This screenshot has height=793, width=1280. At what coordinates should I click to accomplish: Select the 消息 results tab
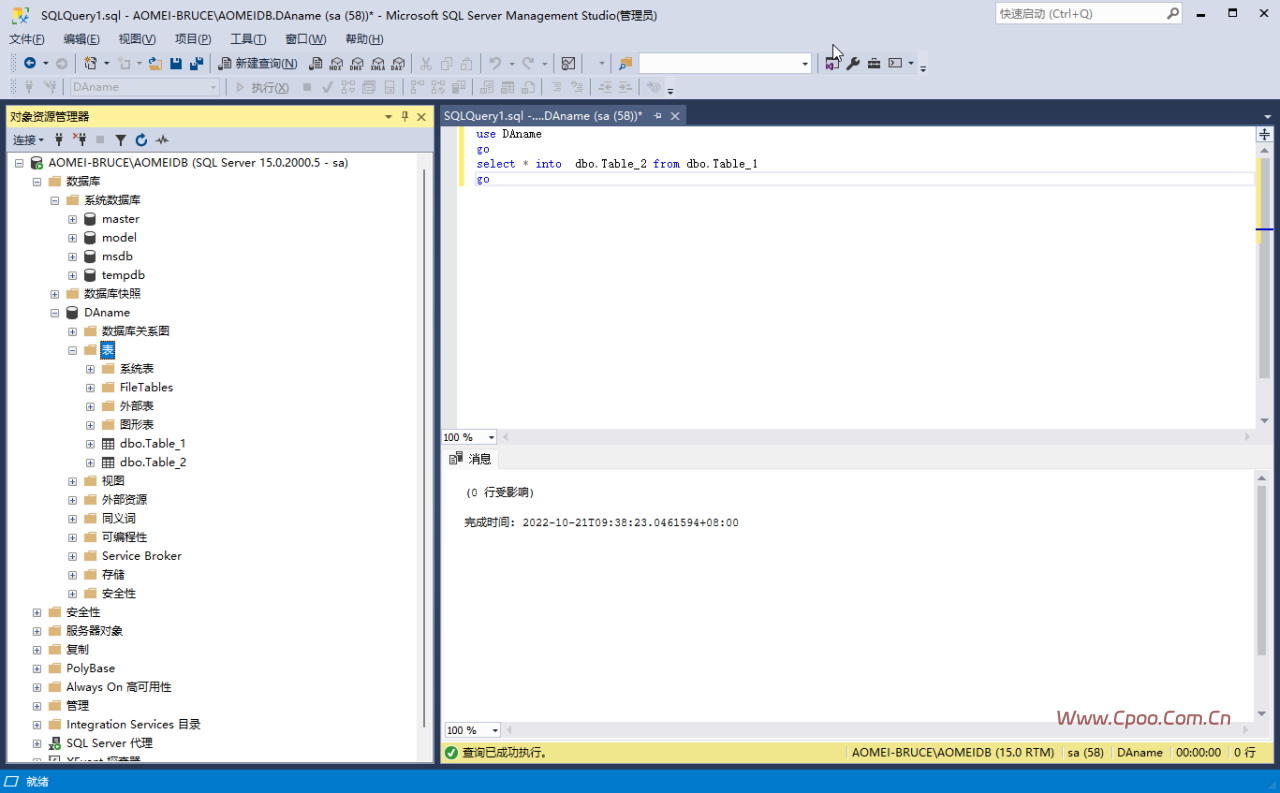(x=471, y=459)
